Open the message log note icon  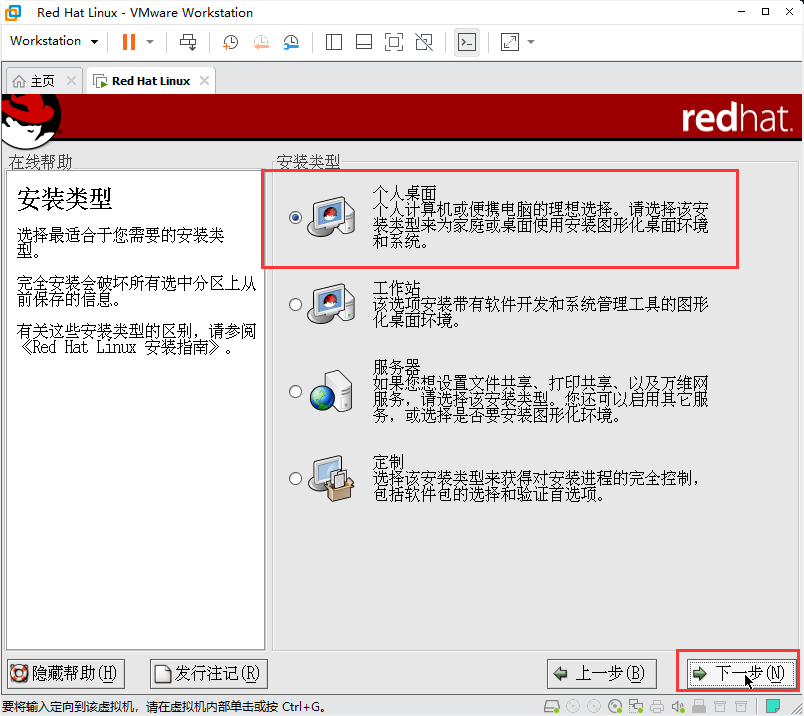[x=773, y=706]
